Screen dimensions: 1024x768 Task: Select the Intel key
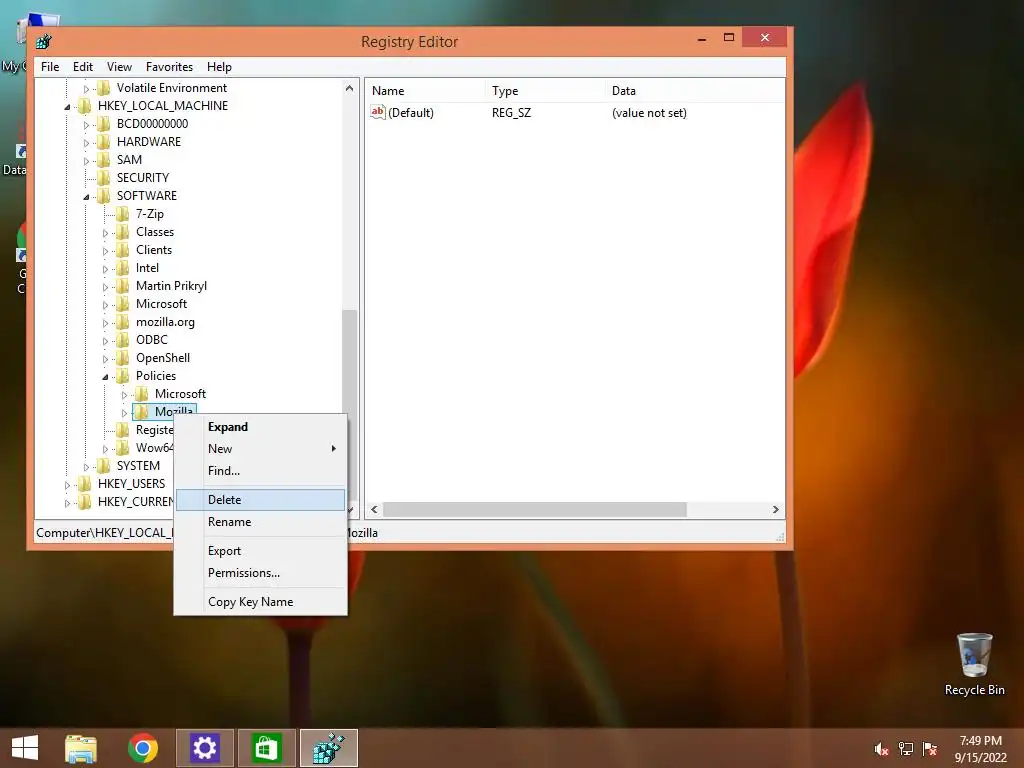147,268
